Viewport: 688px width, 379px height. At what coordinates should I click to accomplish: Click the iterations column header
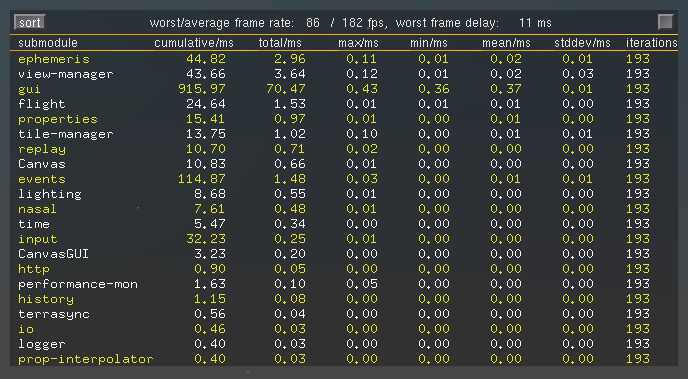tap(652, 43)
